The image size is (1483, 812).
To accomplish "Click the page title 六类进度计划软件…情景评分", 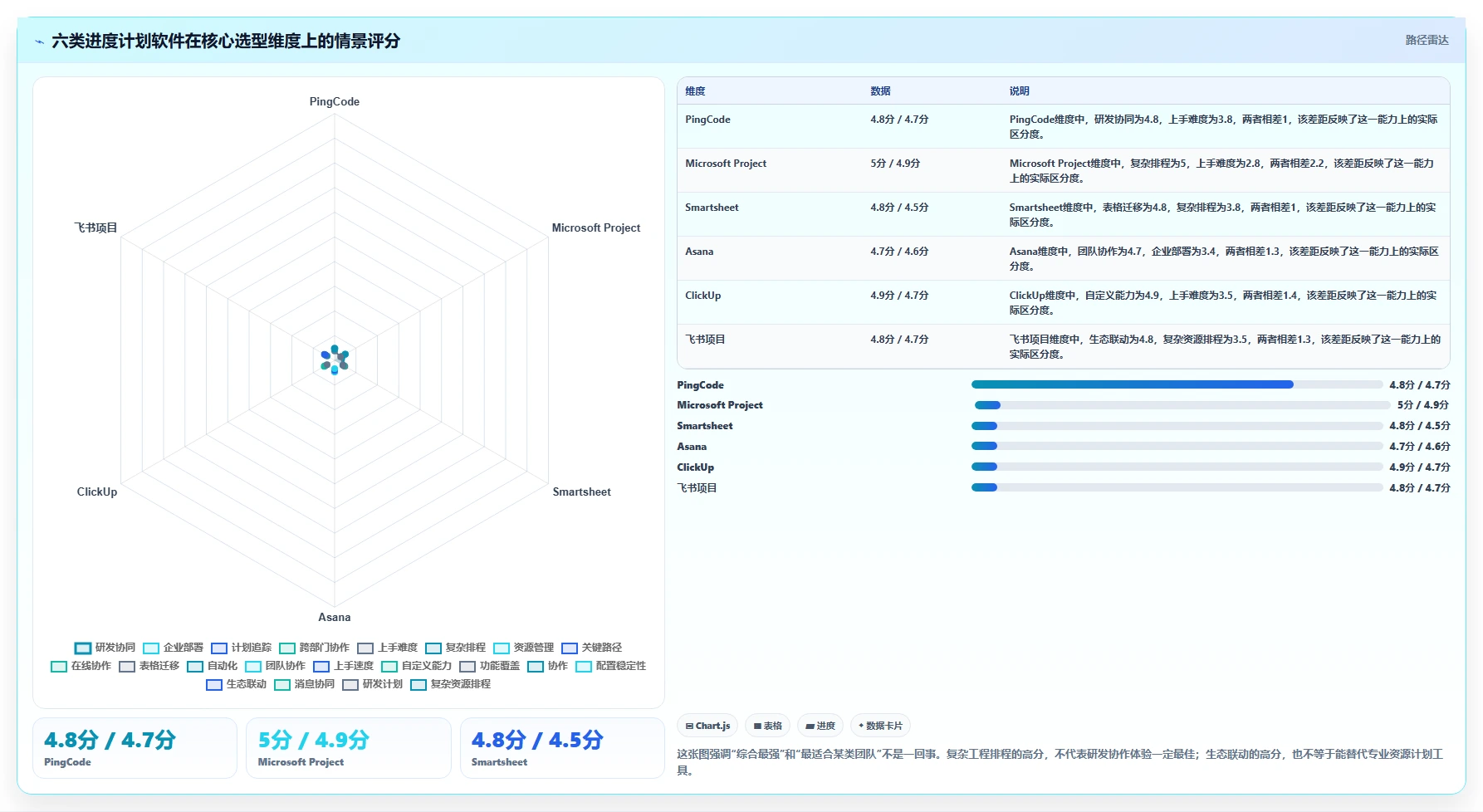I will [x=226, y=41].
